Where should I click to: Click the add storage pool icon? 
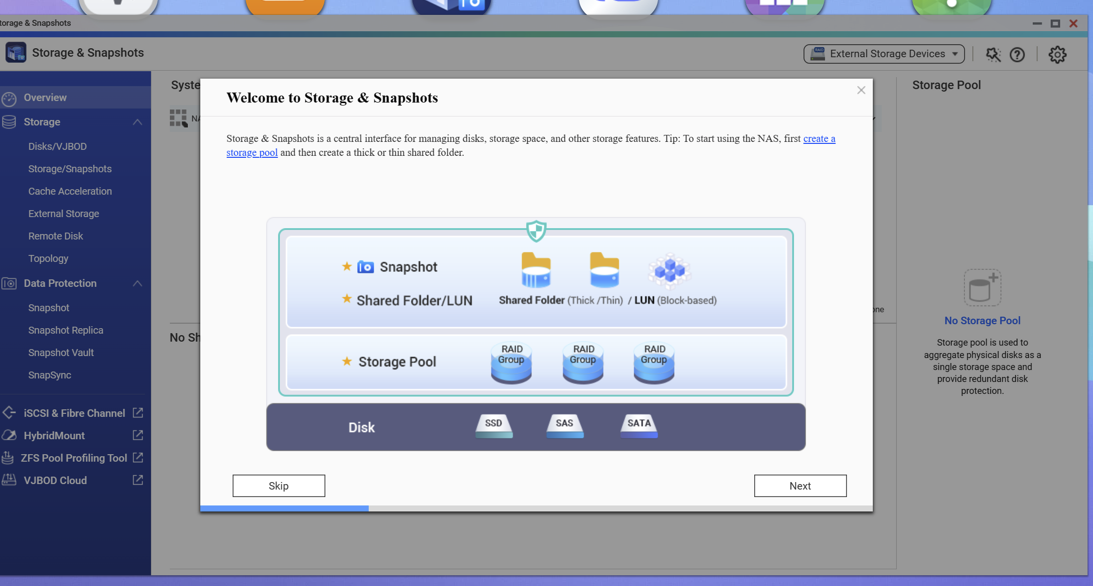pyautogui.click(x=982, y=287)
